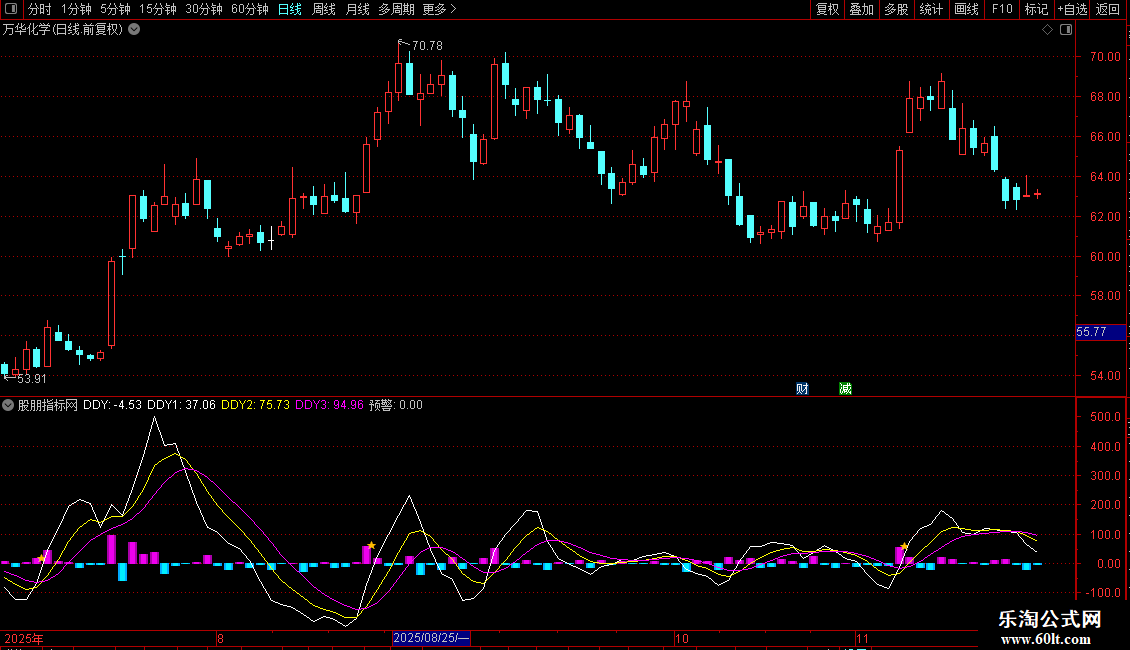The height and width of the screenshot is (650, 1130).
Task: Toggle the right side panel icon
Action: coord(1066,29)
